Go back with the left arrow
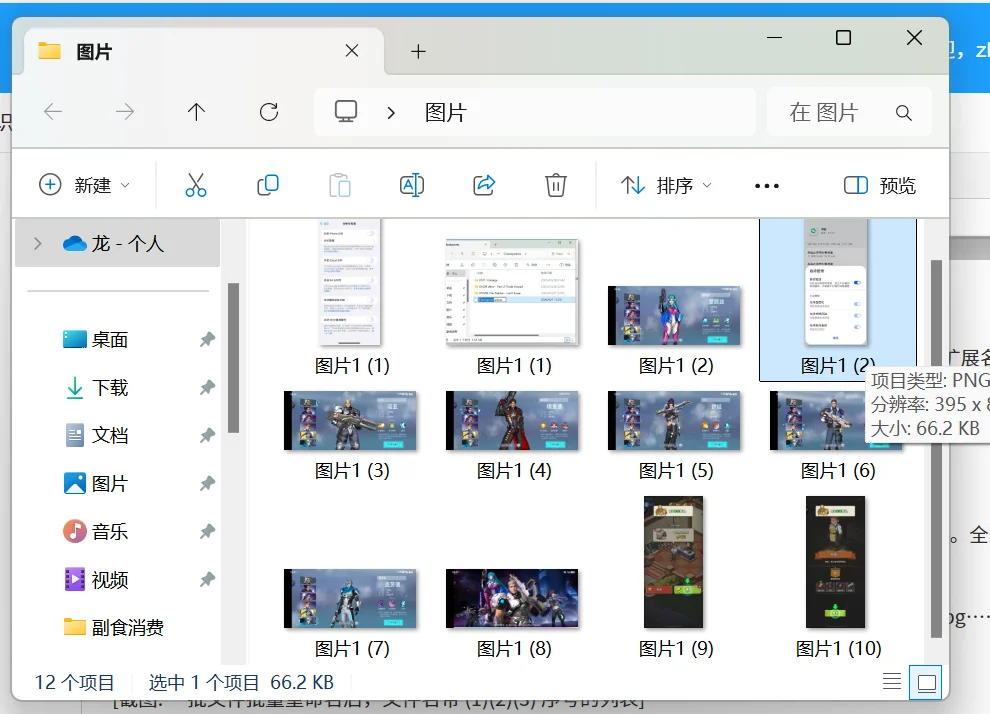Screen dimensions: 990x714 pyautogui.click(x=53, y=112)
